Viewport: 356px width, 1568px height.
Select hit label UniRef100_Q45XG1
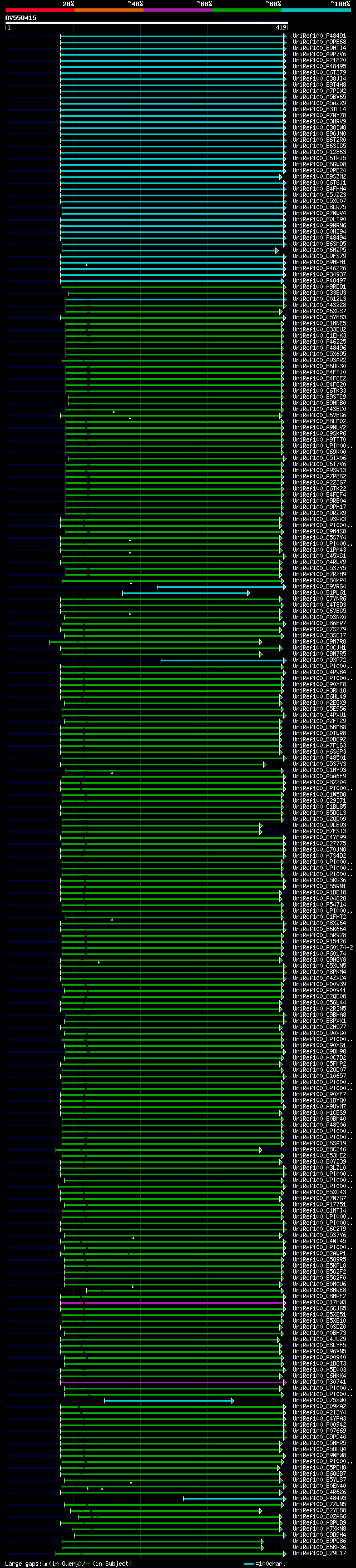pyautogui.click(x=319, y=556)
